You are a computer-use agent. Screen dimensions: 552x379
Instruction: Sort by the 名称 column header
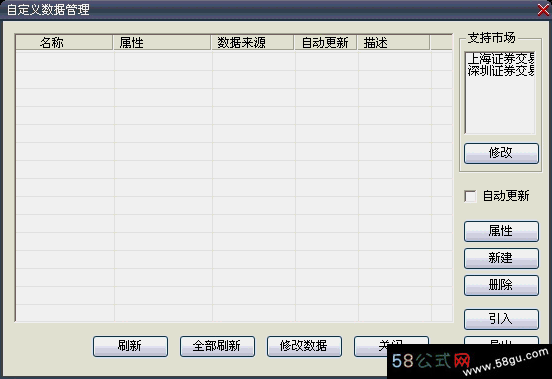[x=64, y=43]
